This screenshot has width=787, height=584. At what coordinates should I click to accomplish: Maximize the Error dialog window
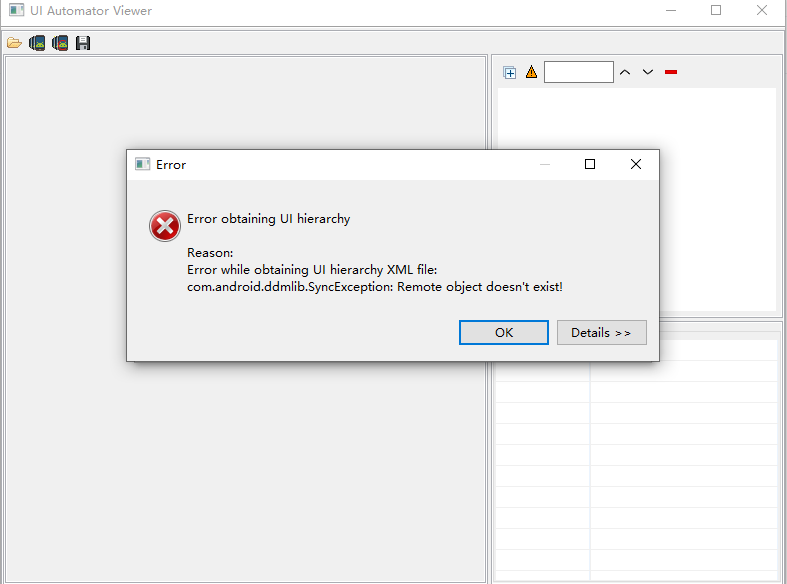click(590, 164)
